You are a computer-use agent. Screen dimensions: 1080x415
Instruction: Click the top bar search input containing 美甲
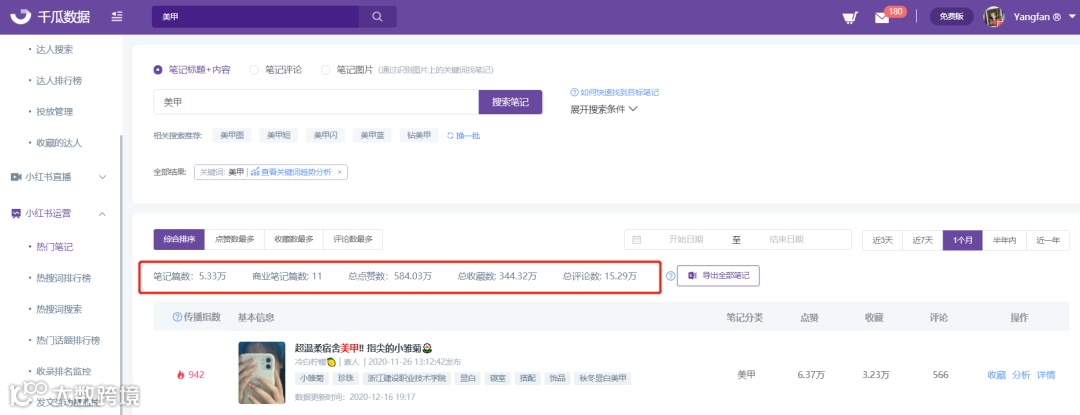pyautogui.click(x=256, y=17)
